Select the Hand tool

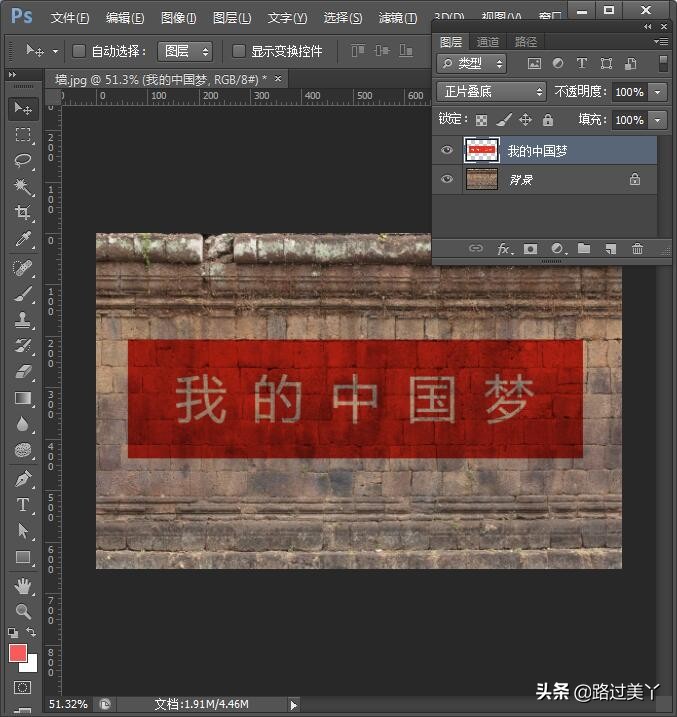click(x=23, y=586)
